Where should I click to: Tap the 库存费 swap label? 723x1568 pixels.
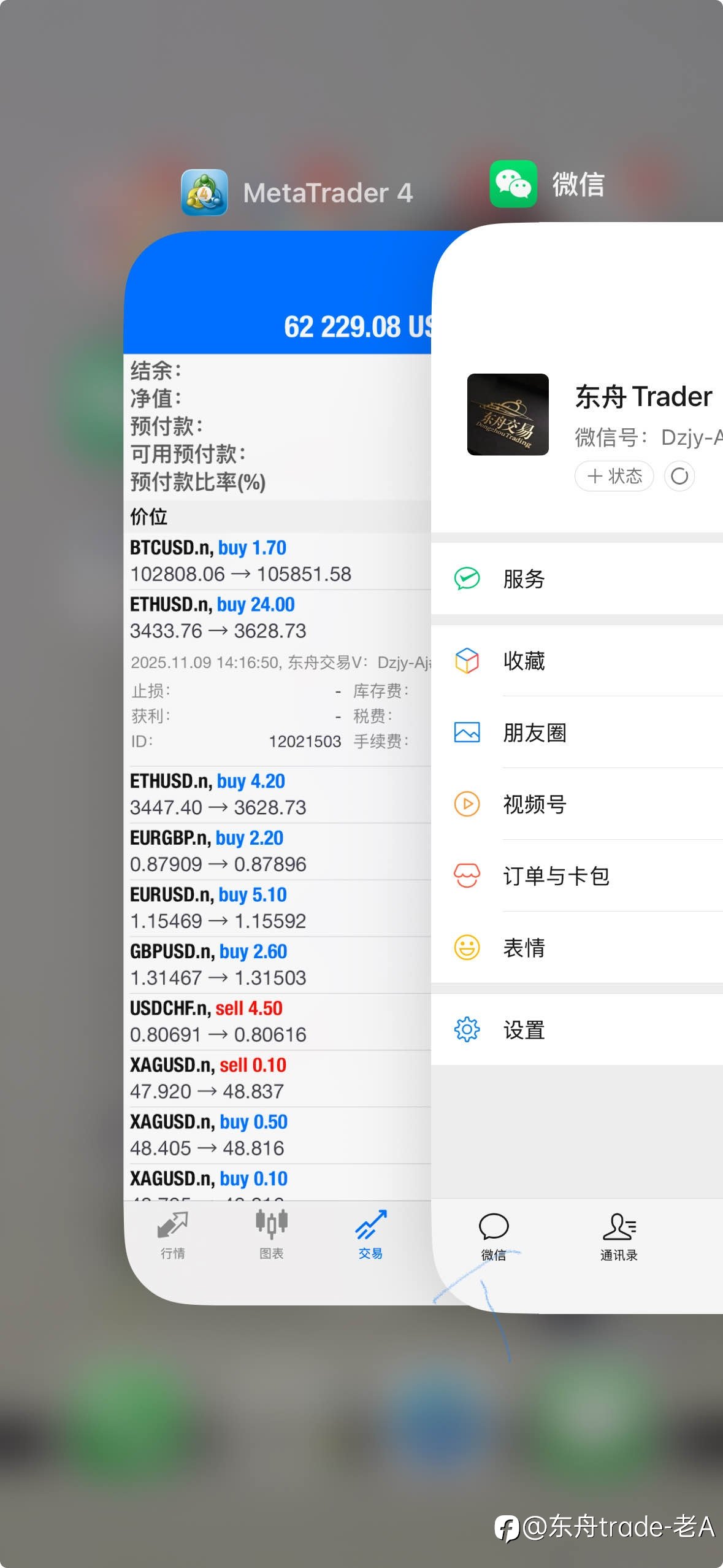pos(381,691)
